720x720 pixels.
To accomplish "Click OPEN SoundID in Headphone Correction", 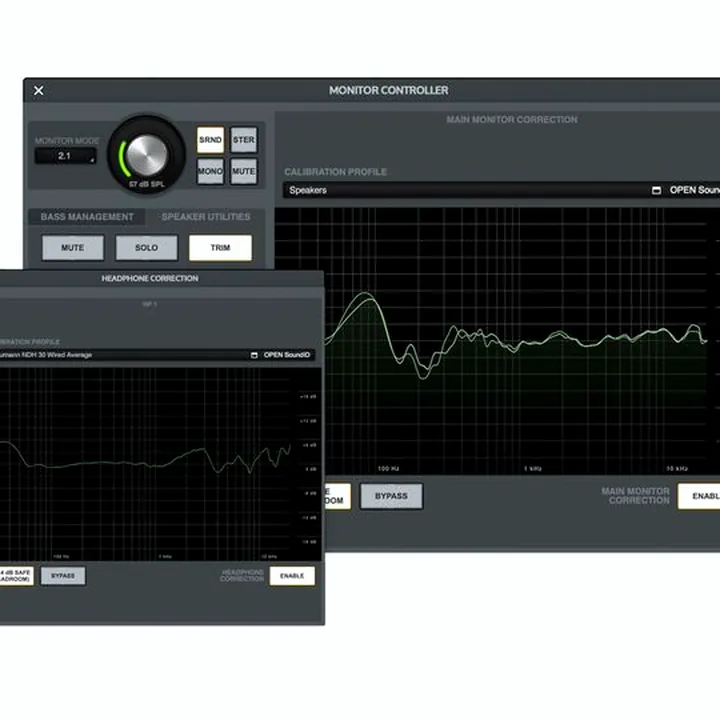I will (287, 355).
